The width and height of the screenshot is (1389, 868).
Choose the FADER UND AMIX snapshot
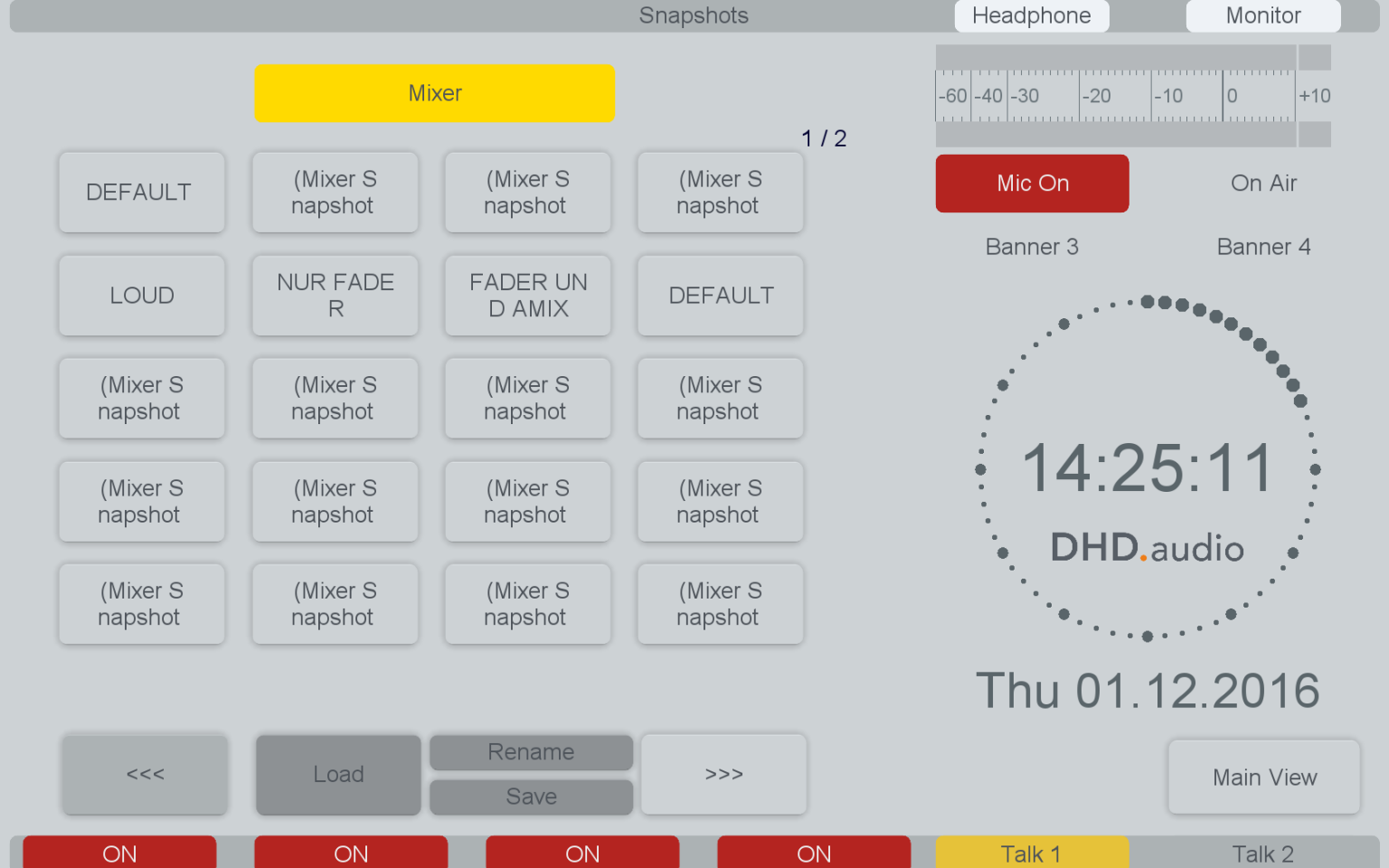click(x=527, y=295)
